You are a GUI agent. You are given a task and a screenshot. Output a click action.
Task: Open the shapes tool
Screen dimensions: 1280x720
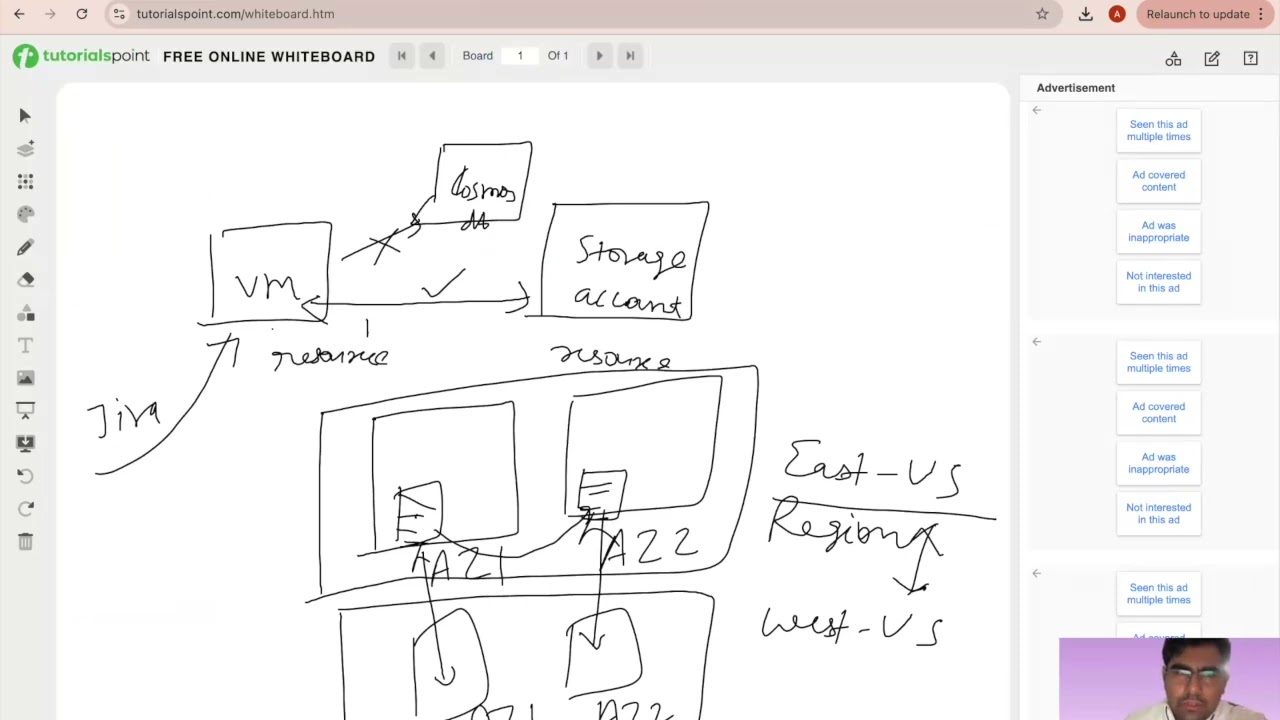click(x=25, y=313)
